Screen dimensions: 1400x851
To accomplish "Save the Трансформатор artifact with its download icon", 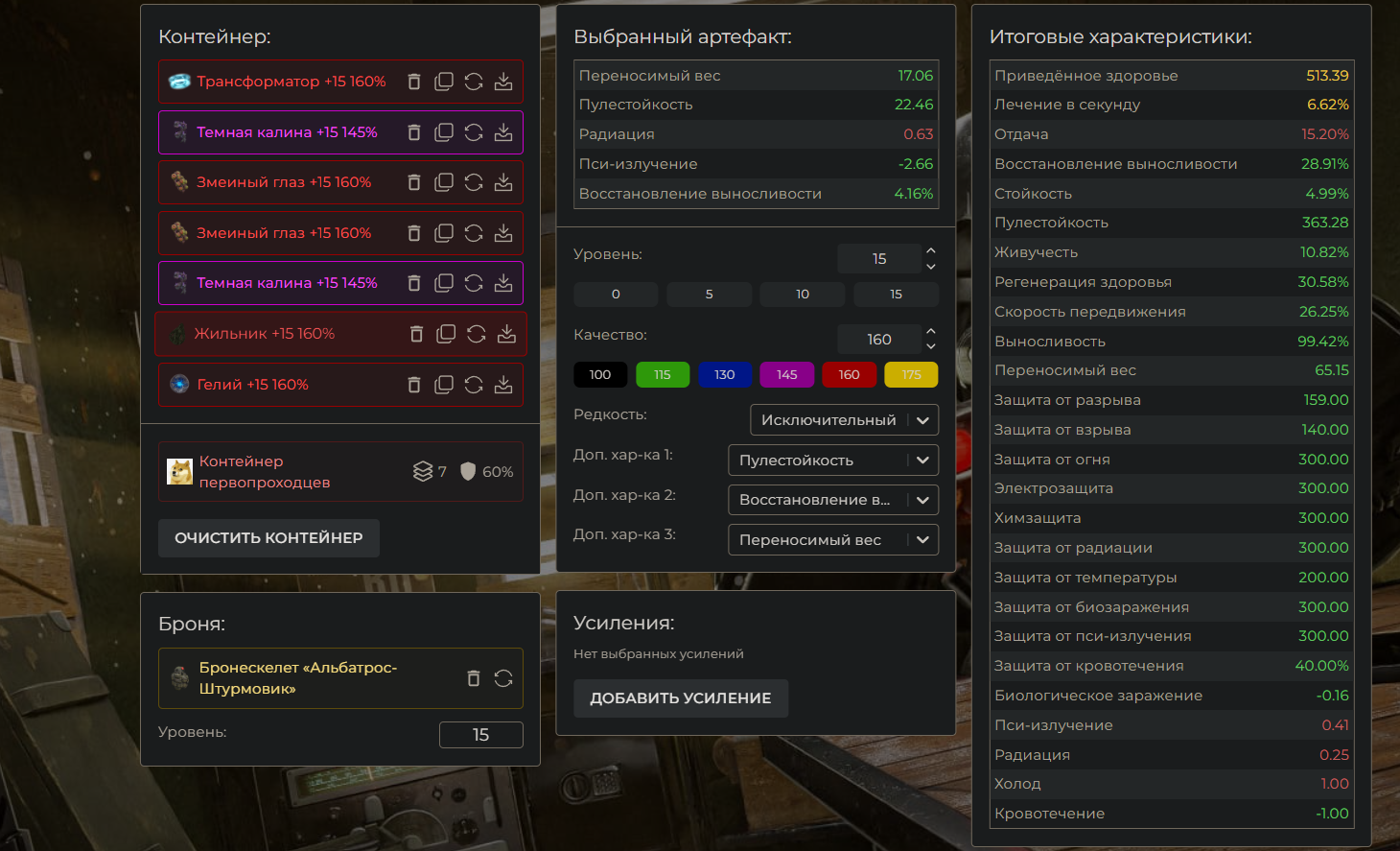I will (x=503, y=82).
